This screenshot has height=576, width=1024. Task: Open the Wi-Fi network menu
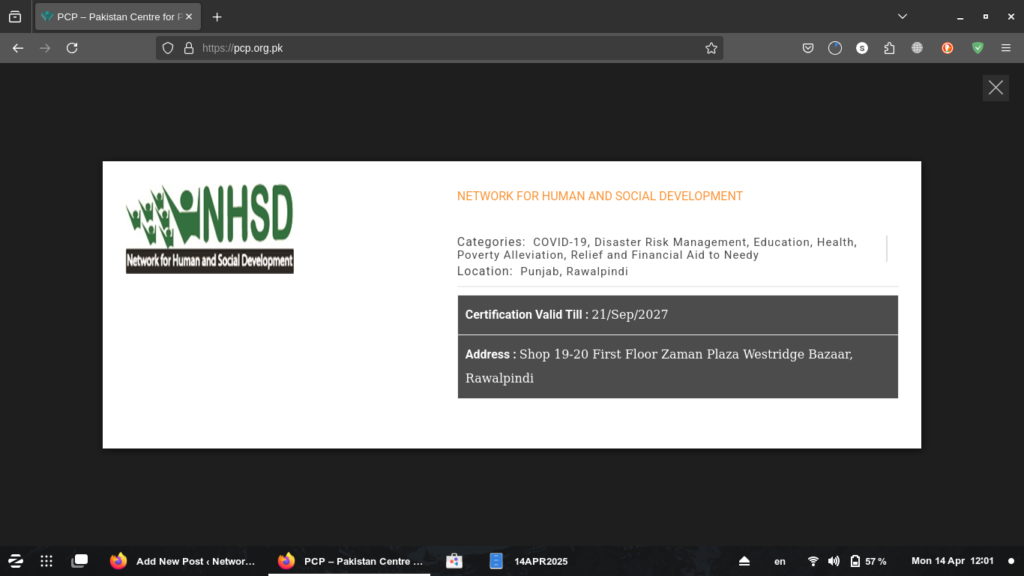click(x=813, y=561)
